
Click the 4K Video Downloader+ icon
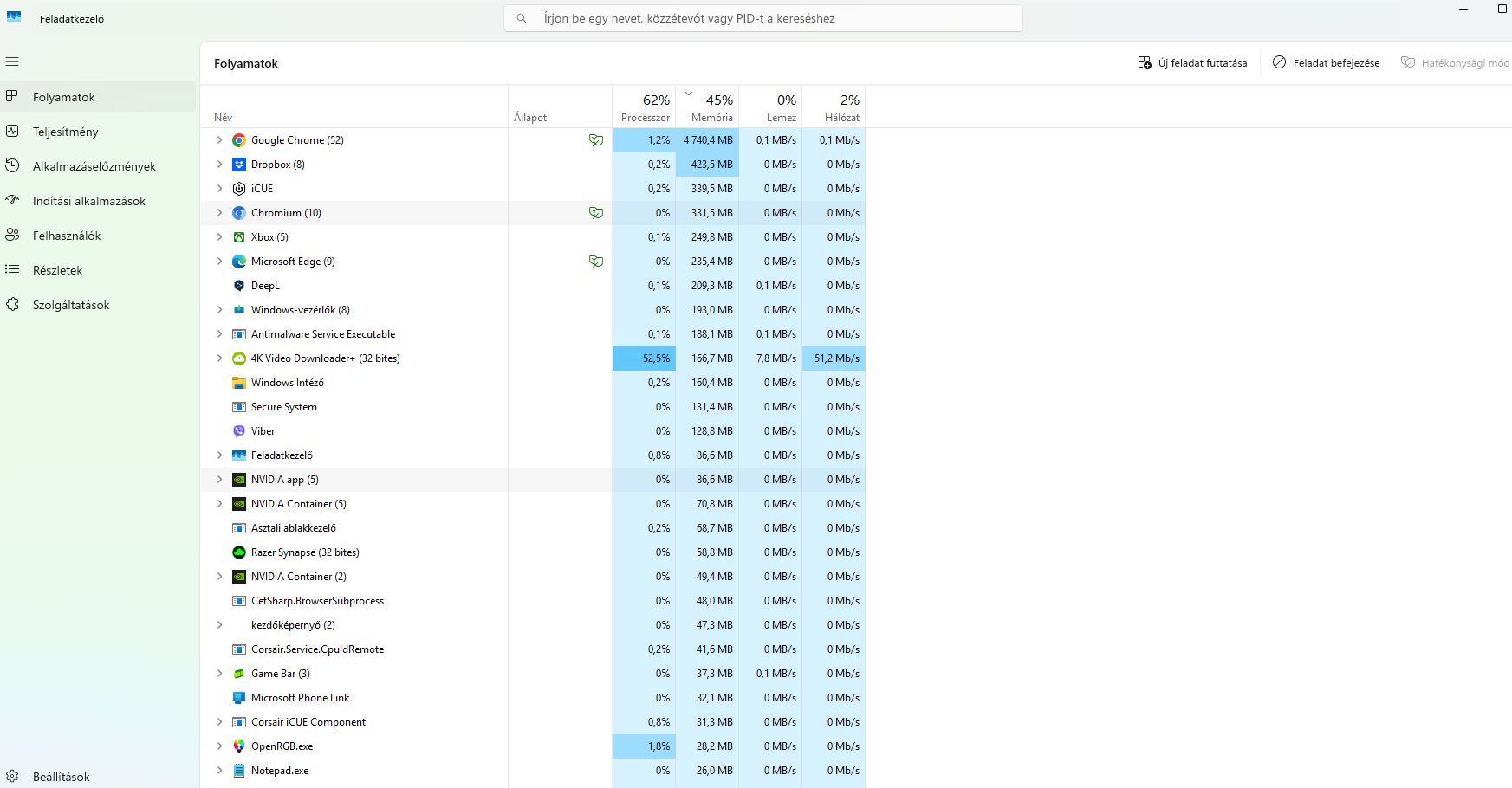[x=239, y=358]
